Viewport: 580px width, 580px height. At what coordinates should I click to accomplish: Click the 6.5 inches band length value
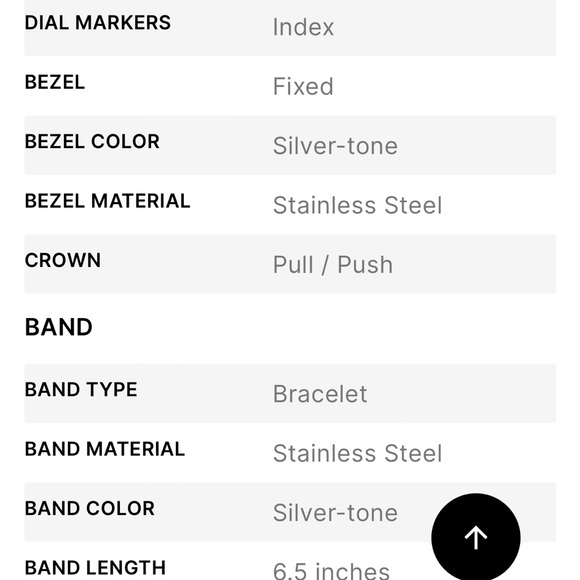point(331,571)
